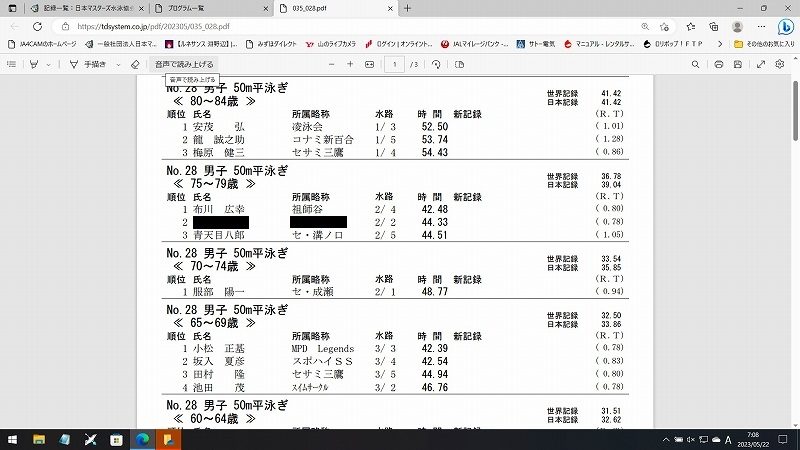This screenshot has width=800, height=450.
Task: Save the PDF with the disk icon
Action: tap(736, 64)
